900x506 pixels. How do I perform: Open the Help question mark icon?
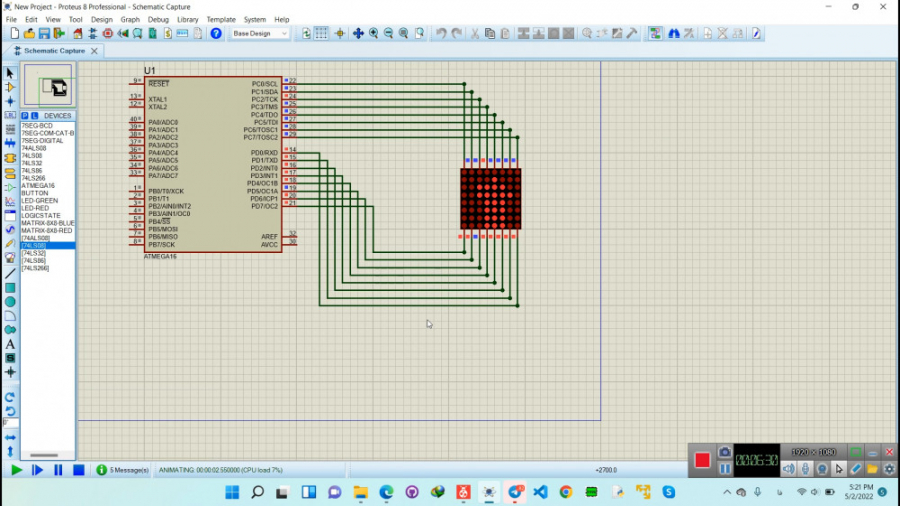tap(216, 33)
